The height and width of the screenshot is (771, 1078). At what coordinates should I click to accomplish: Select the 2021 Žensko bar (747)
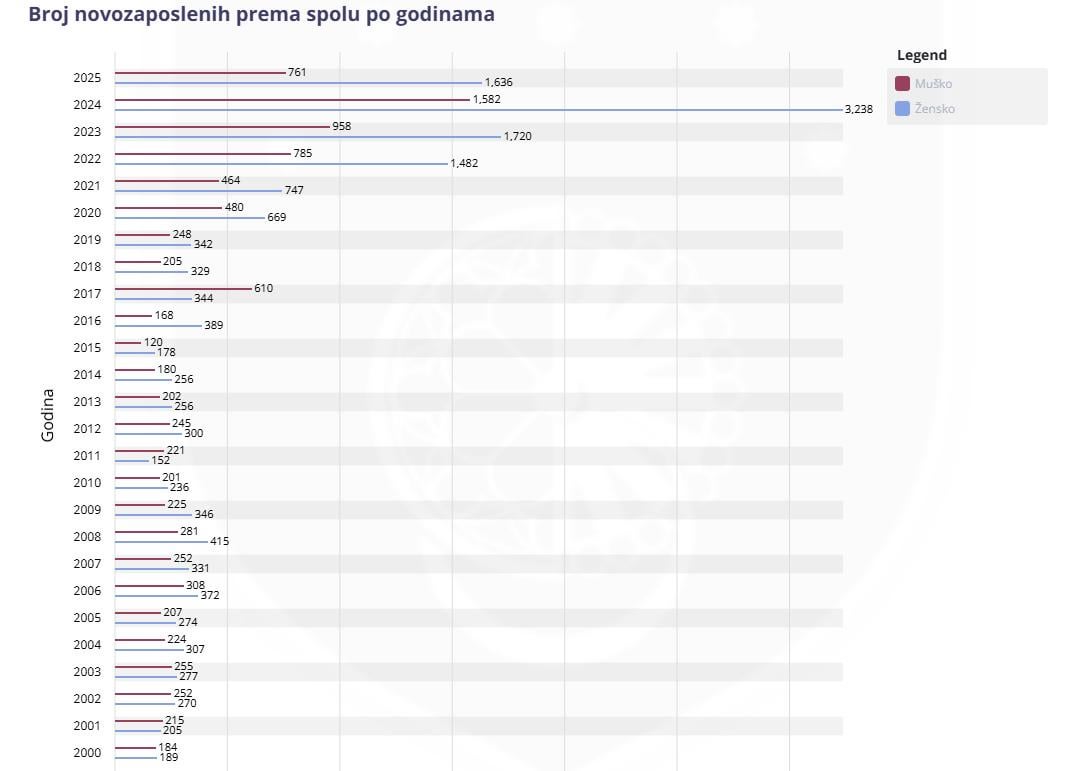click(199, 191)
